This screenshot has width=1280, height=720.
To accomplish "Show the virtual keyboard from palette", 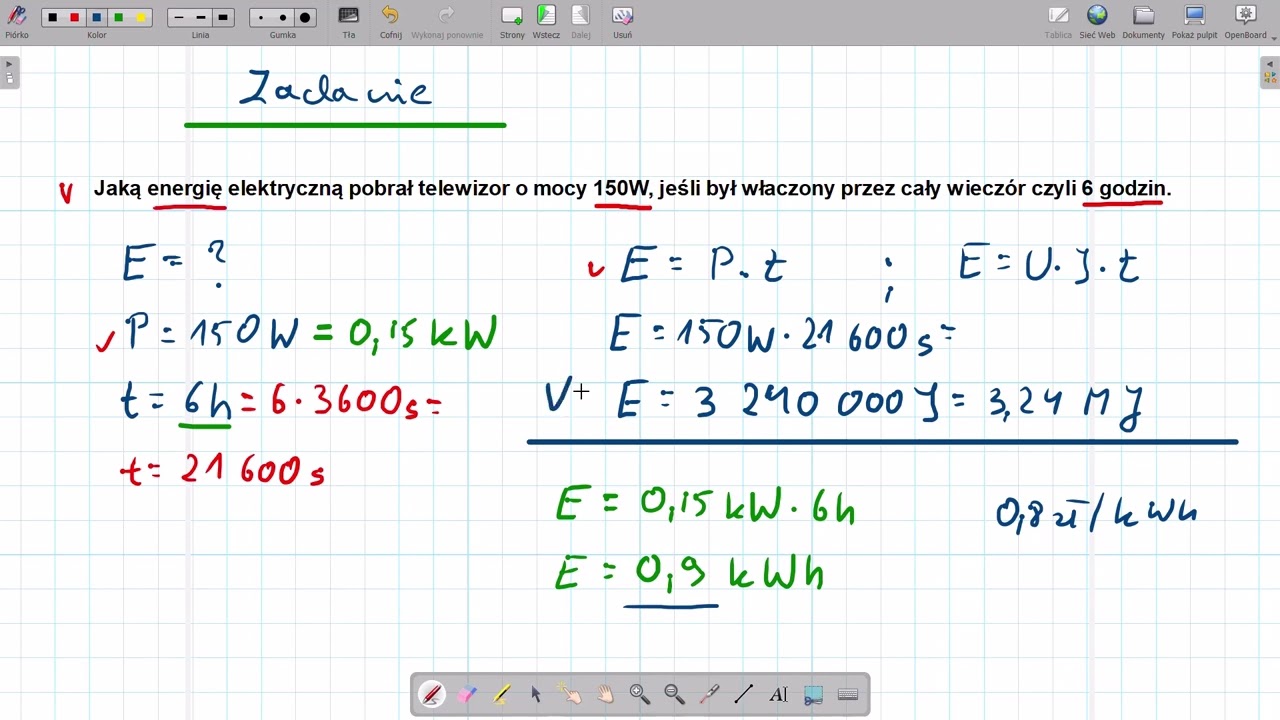I will (848, 694).
